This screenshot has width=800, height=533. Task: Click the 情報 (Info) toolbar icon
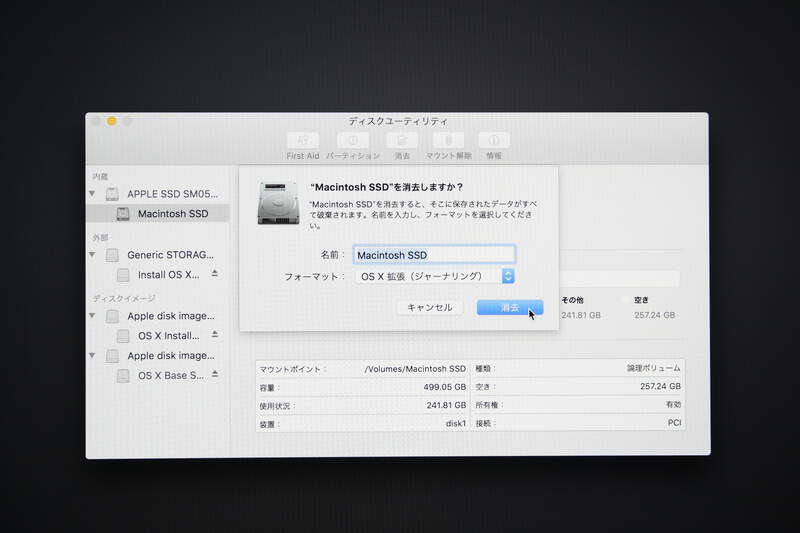(x=493, y=141)
